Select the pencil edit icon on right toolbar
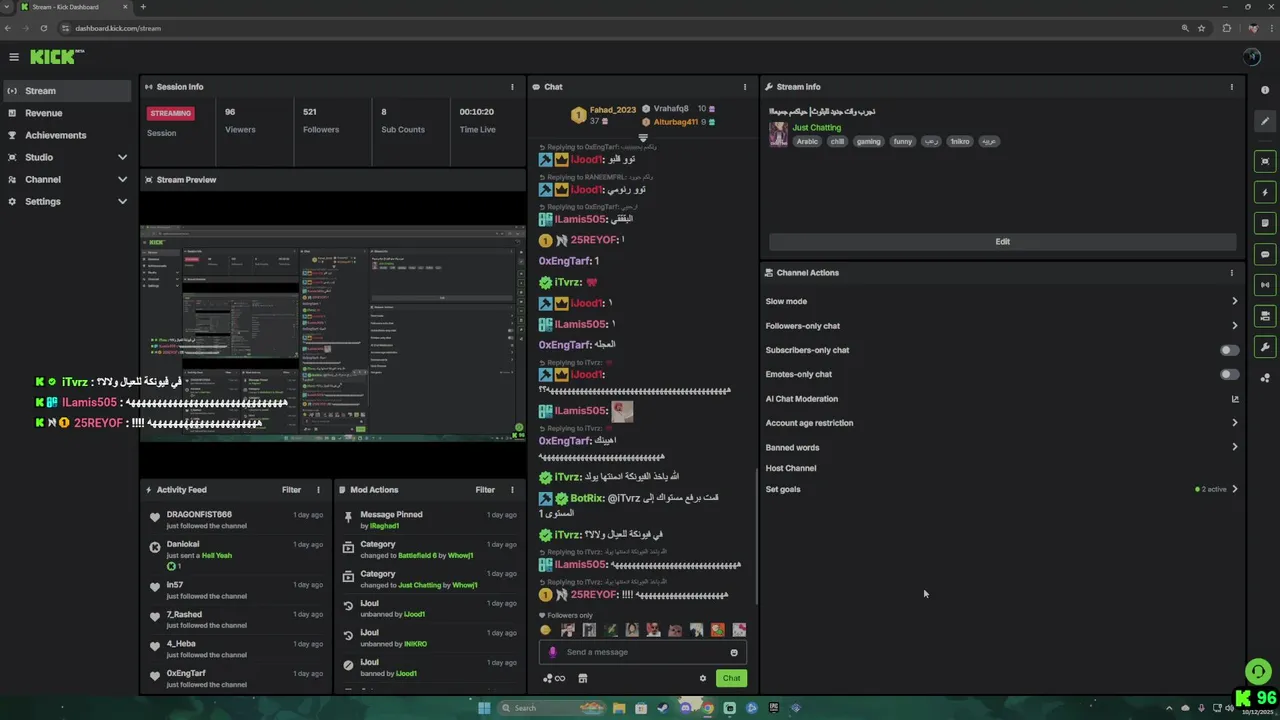The width and height of the screenshot is (1280, 720). [x=1265, y=122]
